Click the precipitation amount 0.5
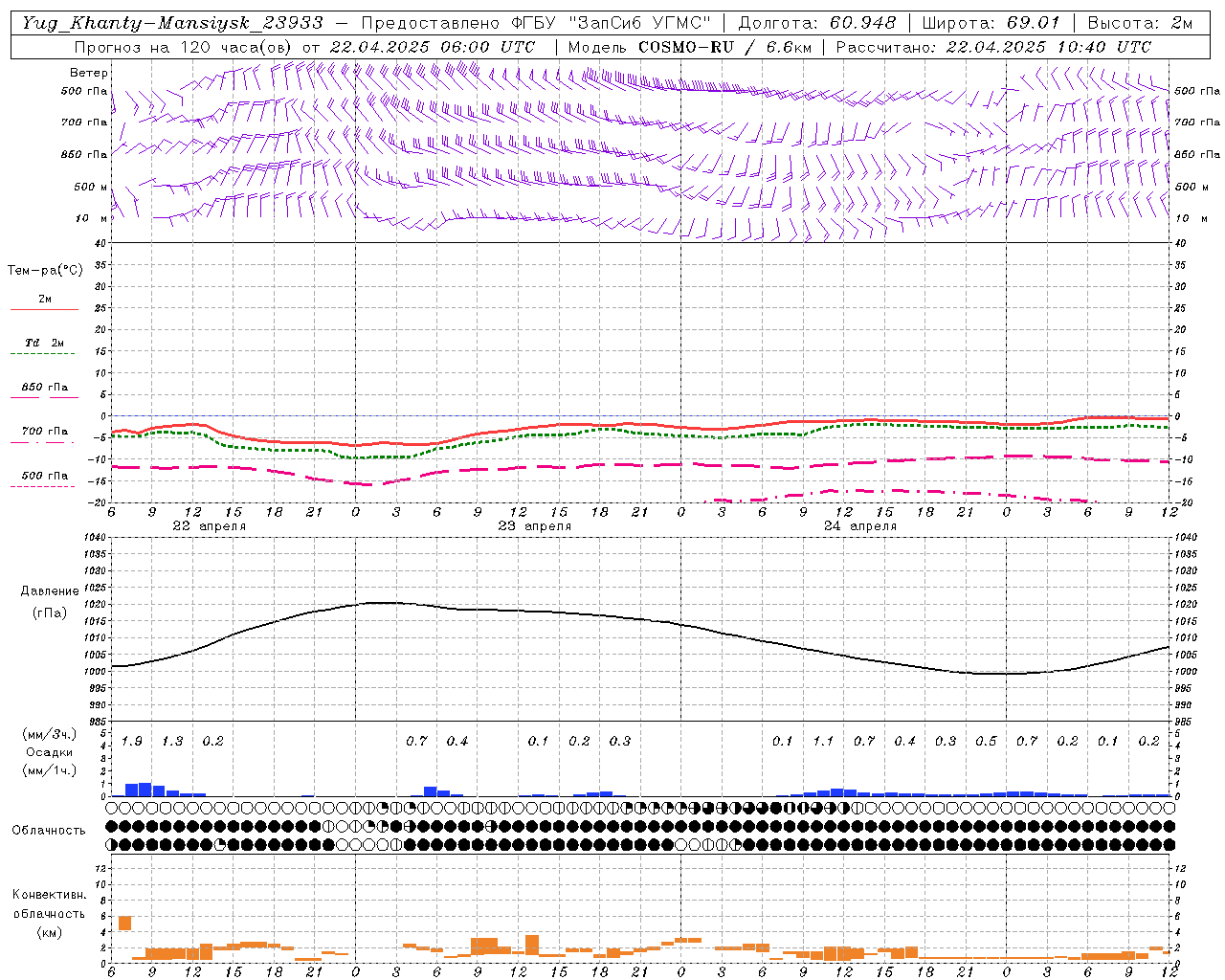Viewport: 1225px width, 980px height. pos(986,741)
